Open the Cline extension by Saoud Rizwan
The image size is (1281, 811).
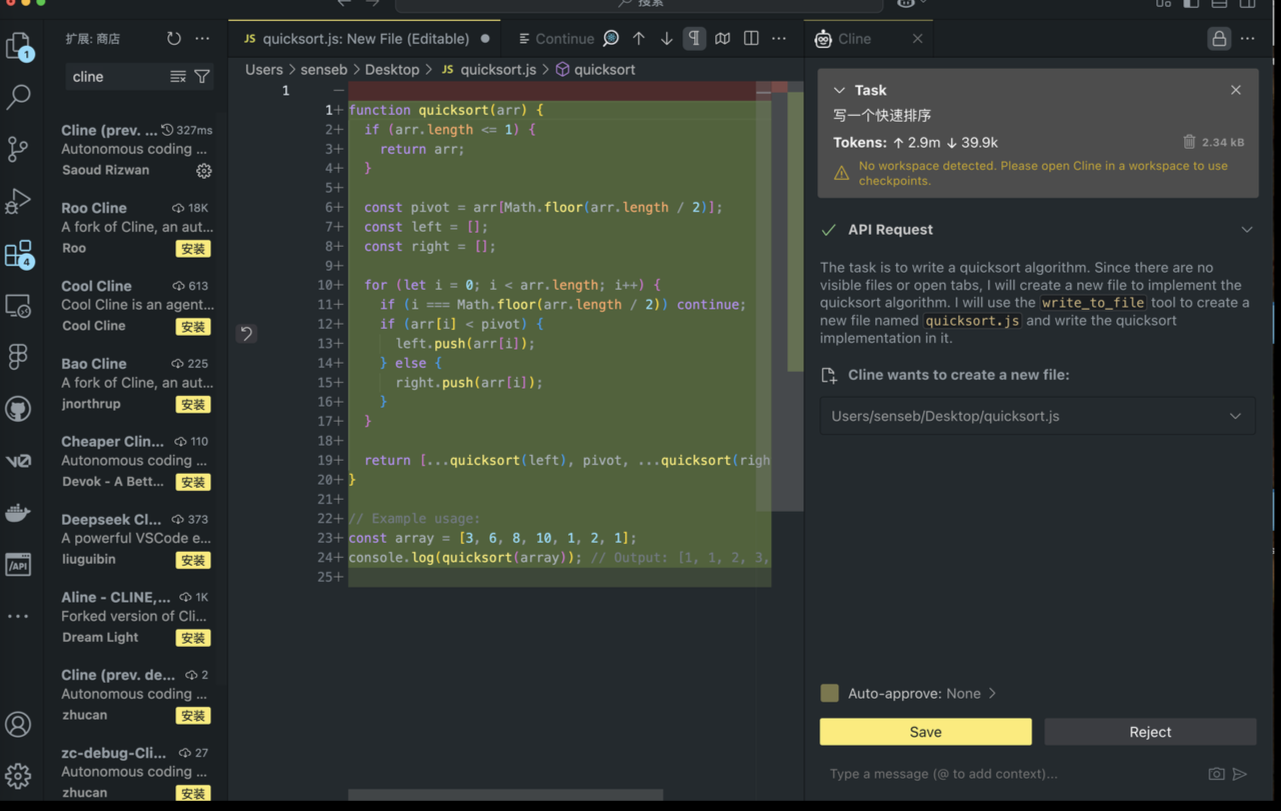point(136,150)
